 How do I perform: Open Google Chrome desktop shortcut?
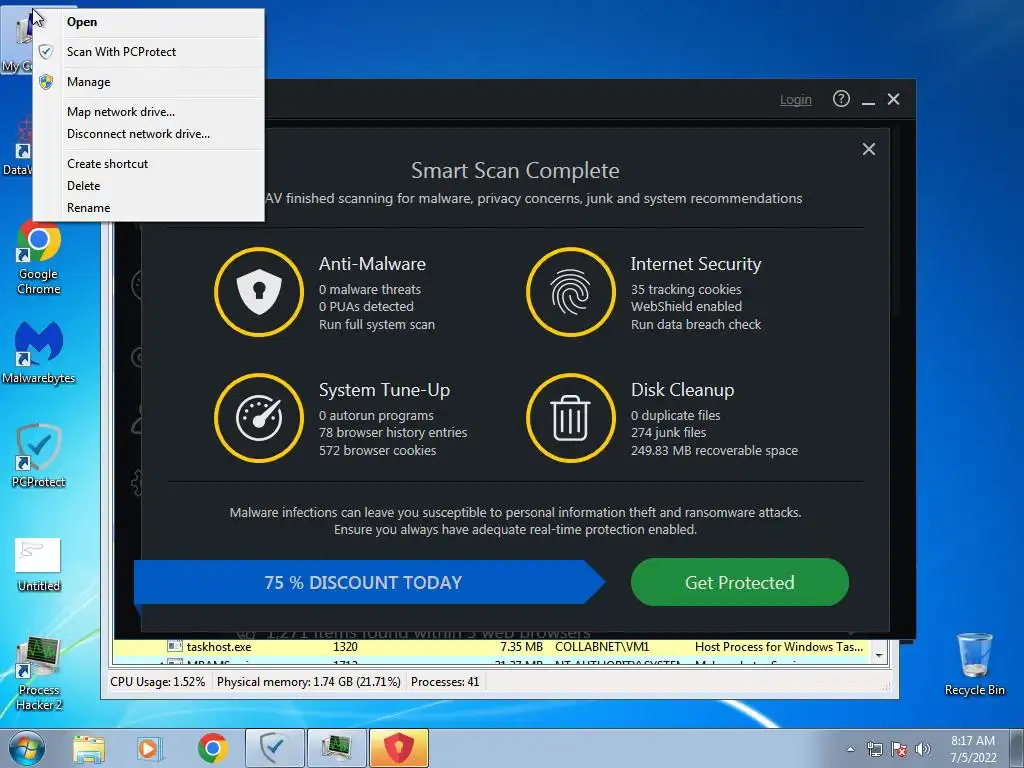tap(39, 258)
